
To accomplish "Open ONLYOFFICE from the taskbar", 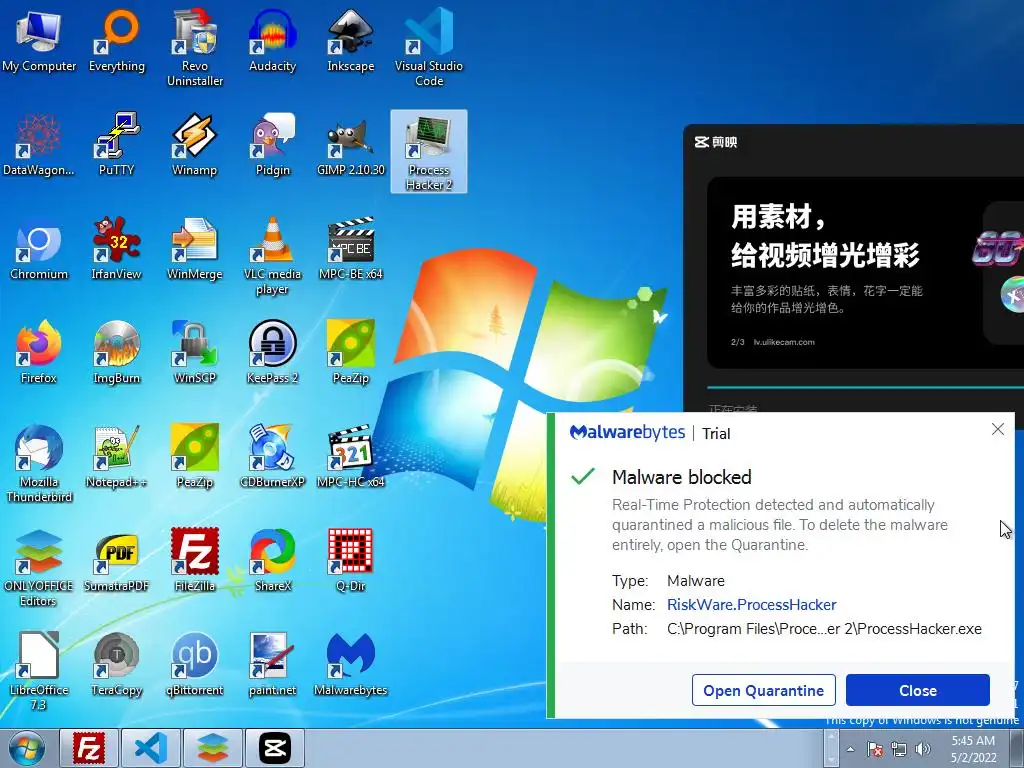I will [x=213, y=748].
